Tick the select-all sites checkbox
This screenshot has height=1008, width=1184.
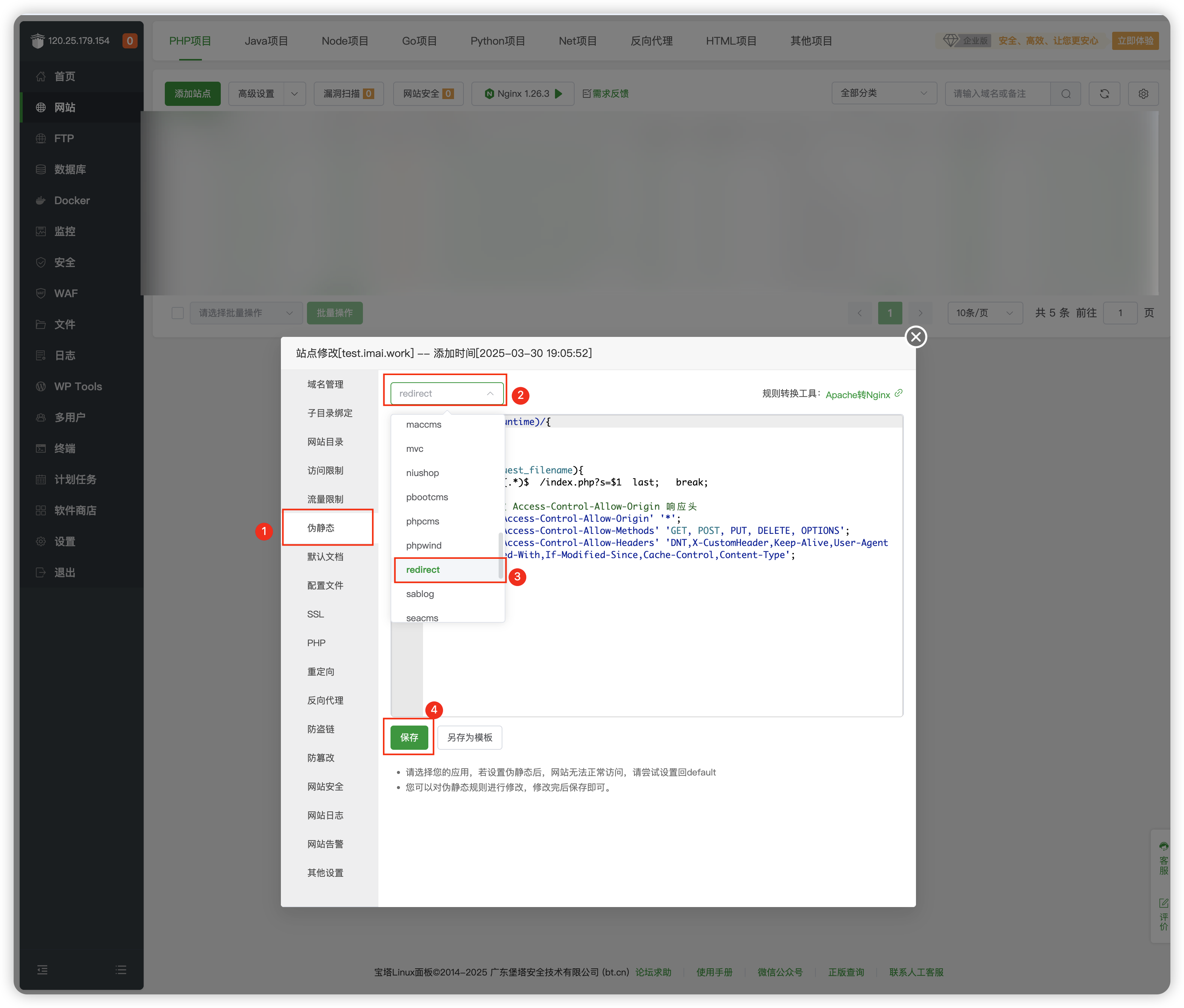(178, 313)
